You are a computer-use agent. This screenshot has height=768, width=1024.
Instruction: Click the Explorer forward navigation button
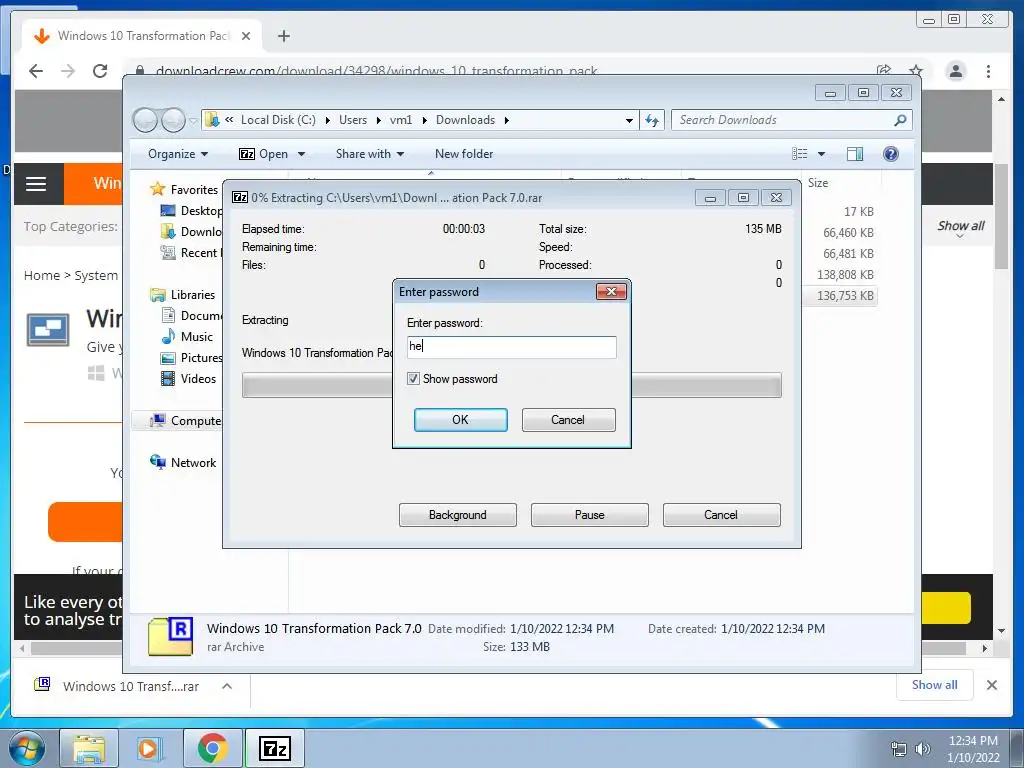(x=173, y=120)
